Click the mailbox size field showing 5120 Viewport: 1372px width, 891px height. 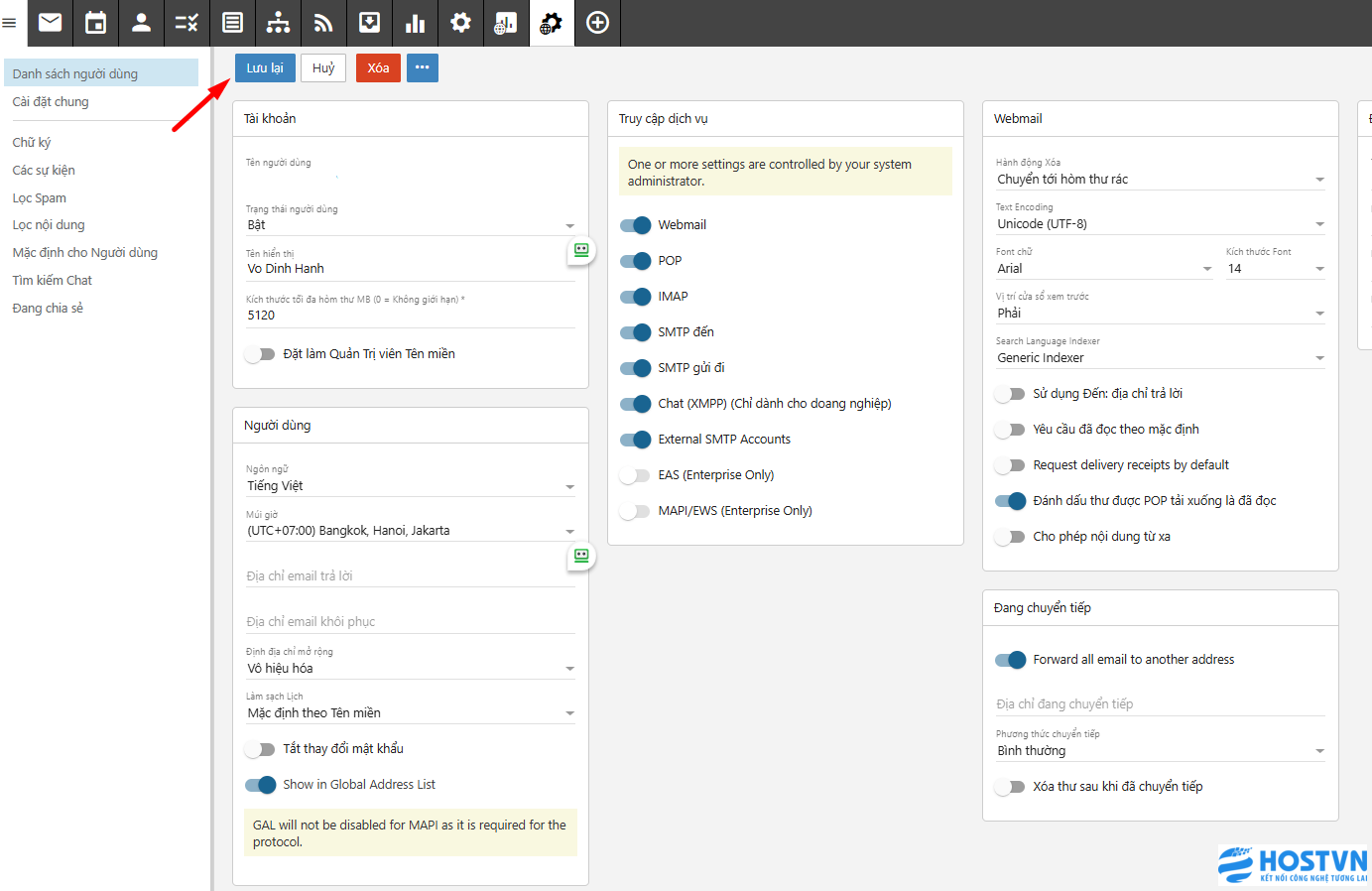pyautogui.click(x=411, y=316)
